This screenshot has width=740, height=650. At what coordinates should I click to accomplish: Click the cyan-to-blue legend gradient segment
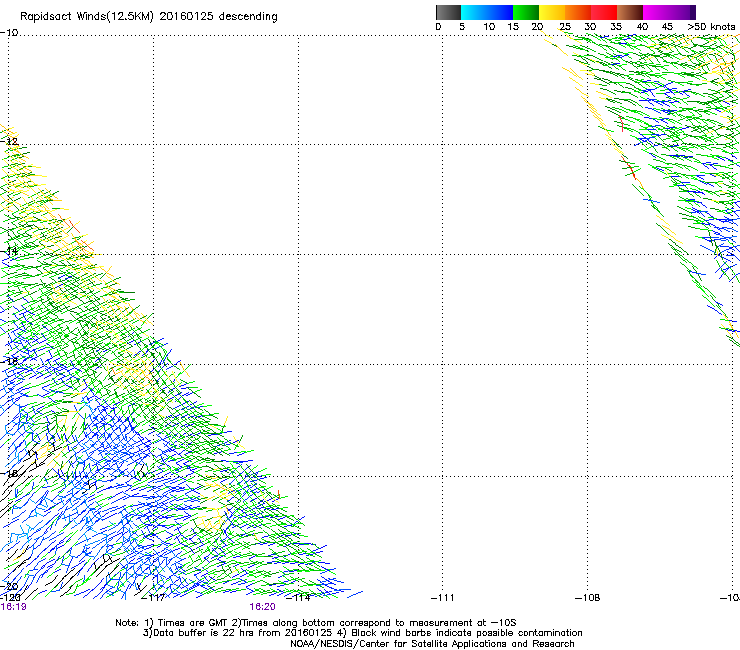coord(487,12)
